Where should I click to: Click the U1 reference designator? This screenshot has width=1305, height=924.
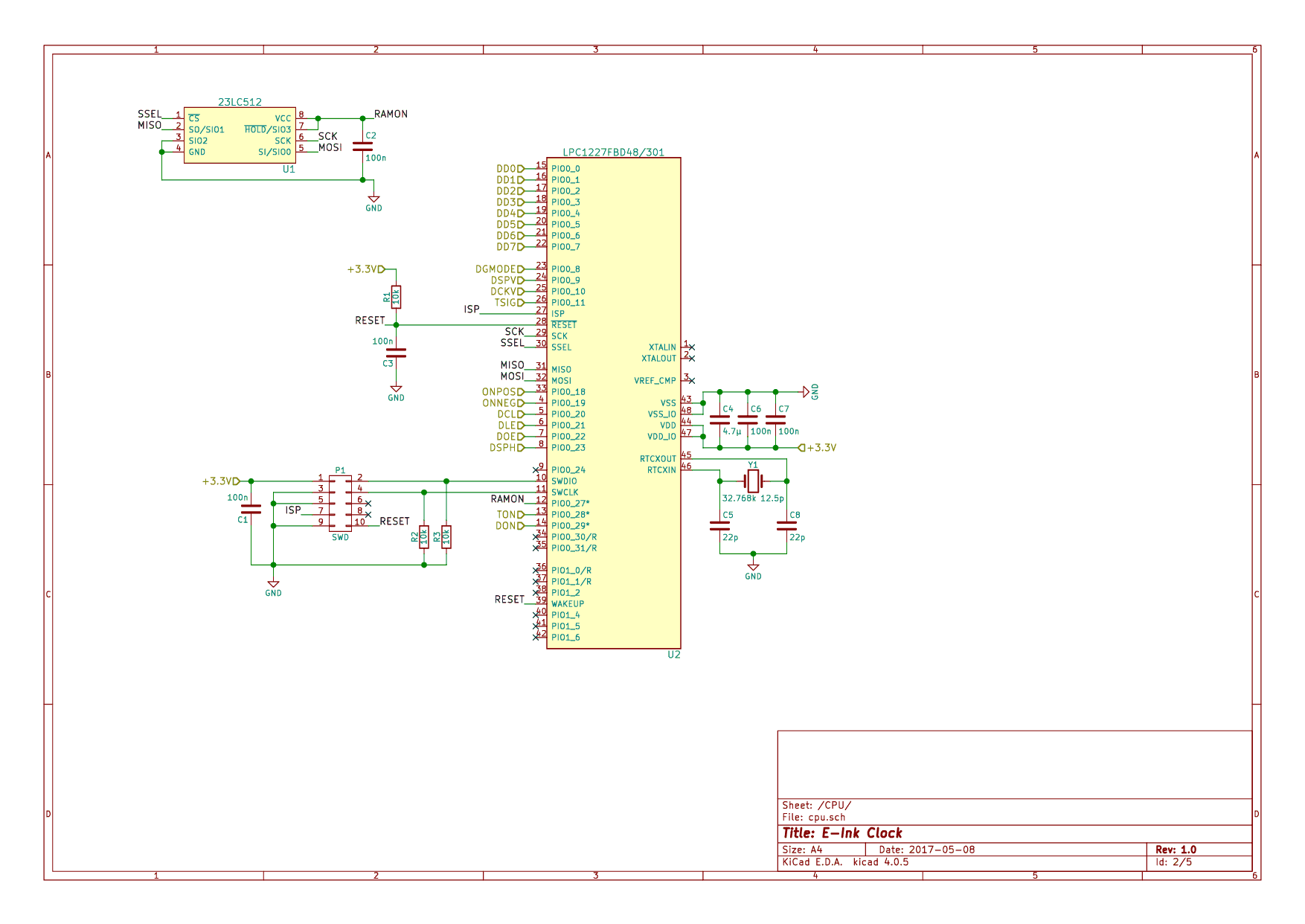tap(289, 170)
